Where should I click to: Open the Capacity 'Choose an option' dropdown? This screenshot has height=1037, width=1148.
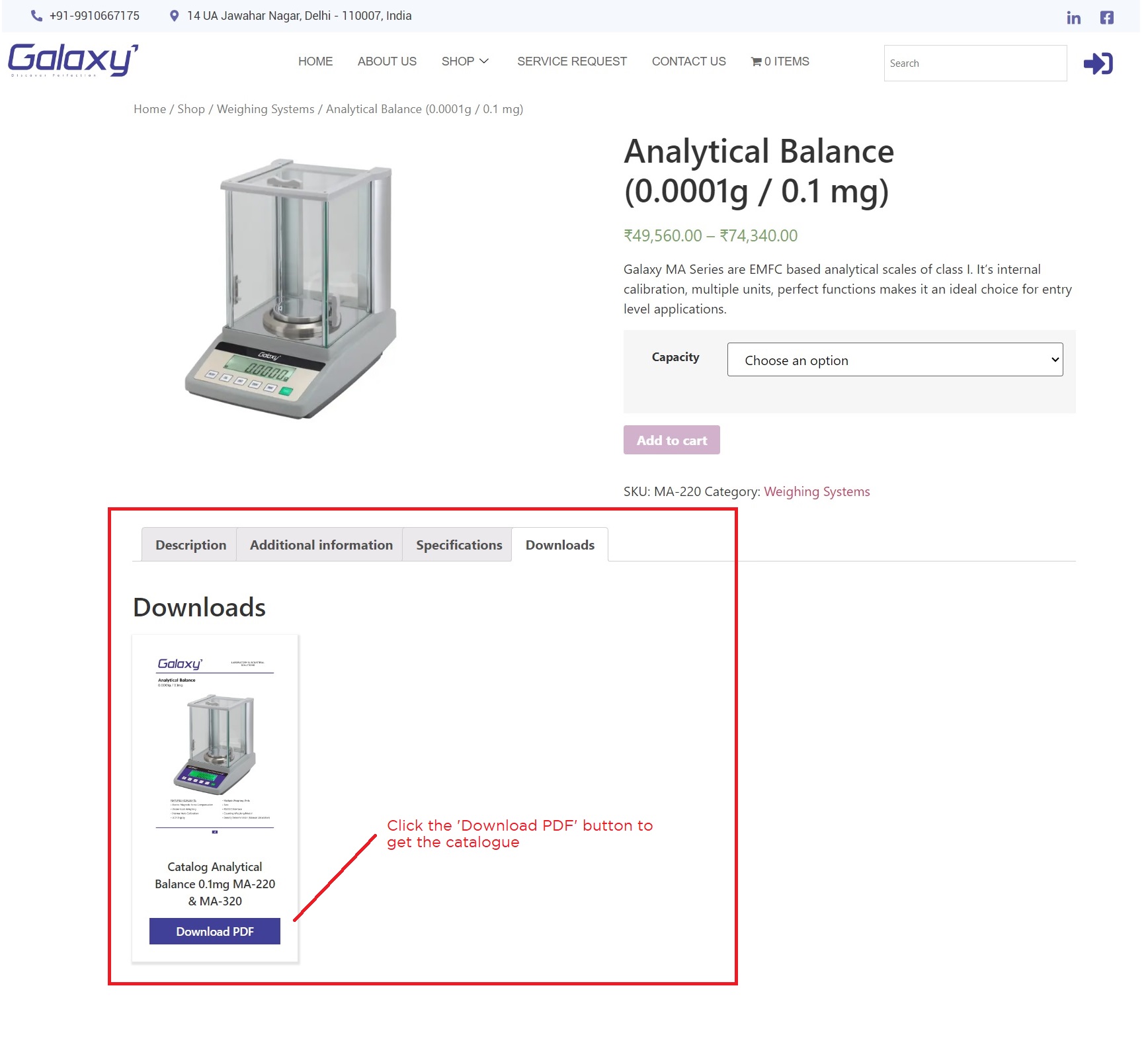point(895,360)
